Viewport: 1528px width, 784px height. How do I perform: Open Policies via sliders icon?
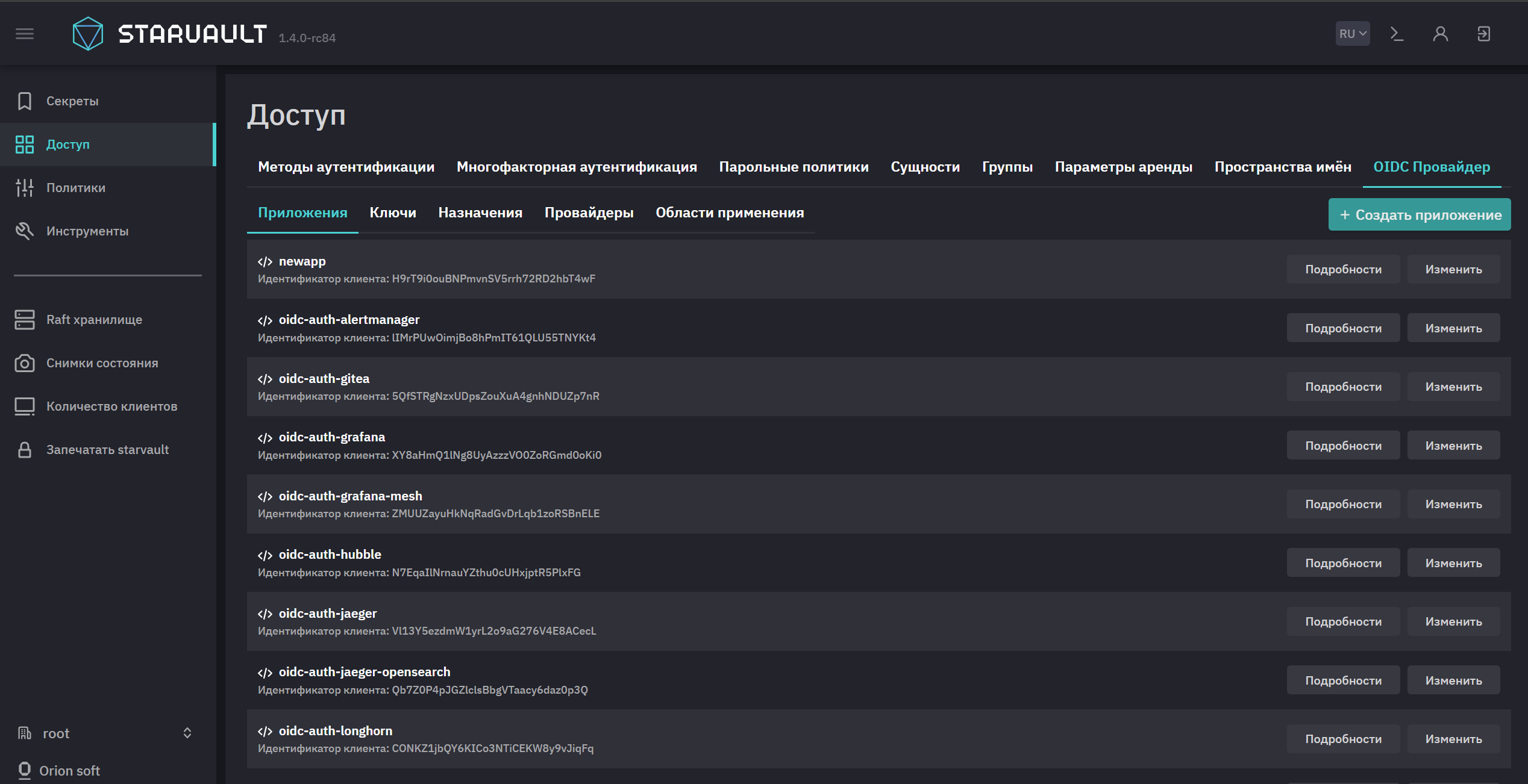click(x=25, y=188)
